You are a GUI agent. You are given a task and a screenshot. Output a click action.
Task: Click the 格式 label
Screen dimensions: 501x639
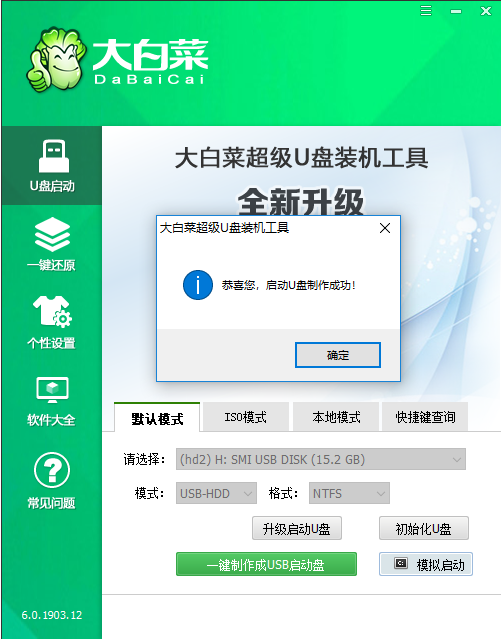click(283, 493)
